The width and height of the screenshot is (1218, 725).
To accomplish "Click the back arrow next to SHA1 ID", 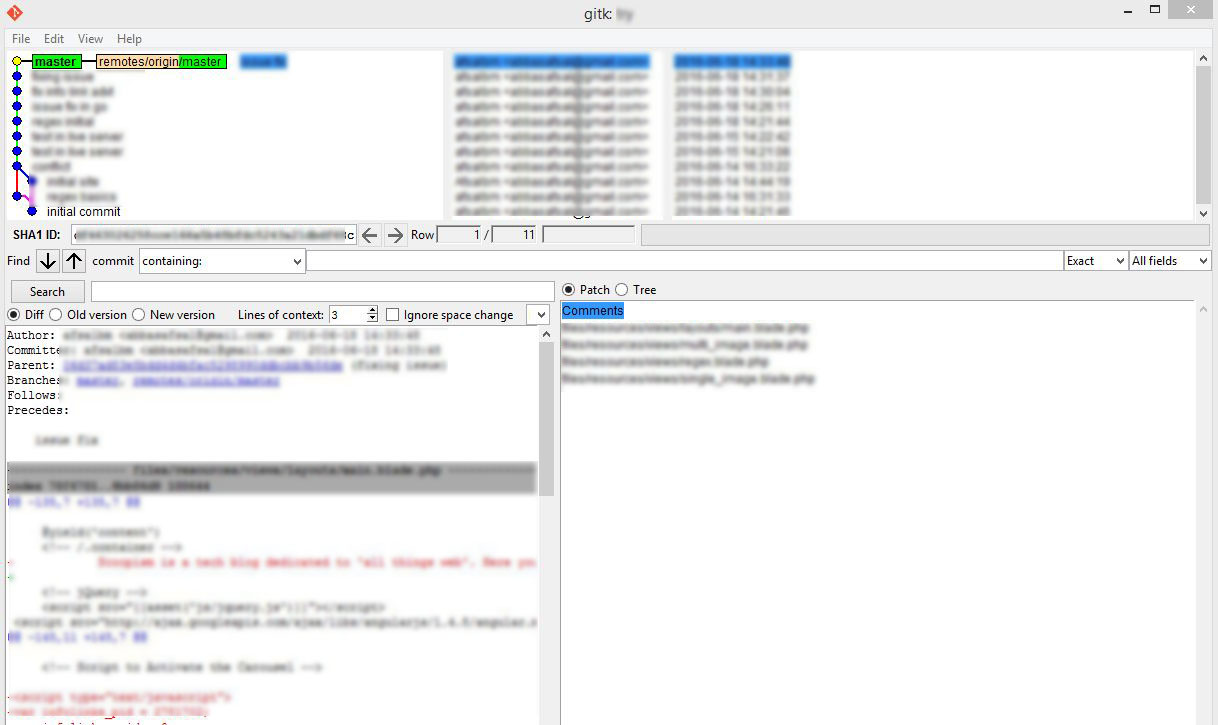I will click(x=370, y=235).
